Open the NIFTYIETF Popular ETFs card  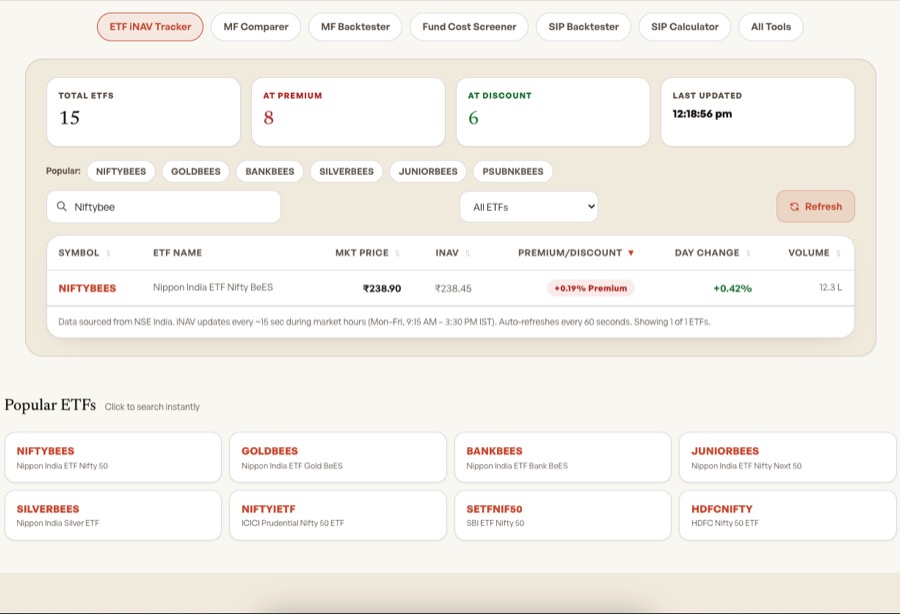338,515
